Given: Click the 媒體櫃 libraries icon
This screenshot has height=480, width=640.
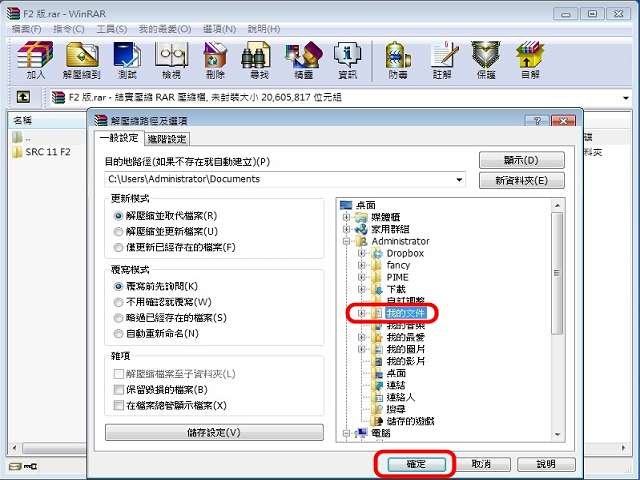Looking at the screenshot, I should tap(361, 217).
